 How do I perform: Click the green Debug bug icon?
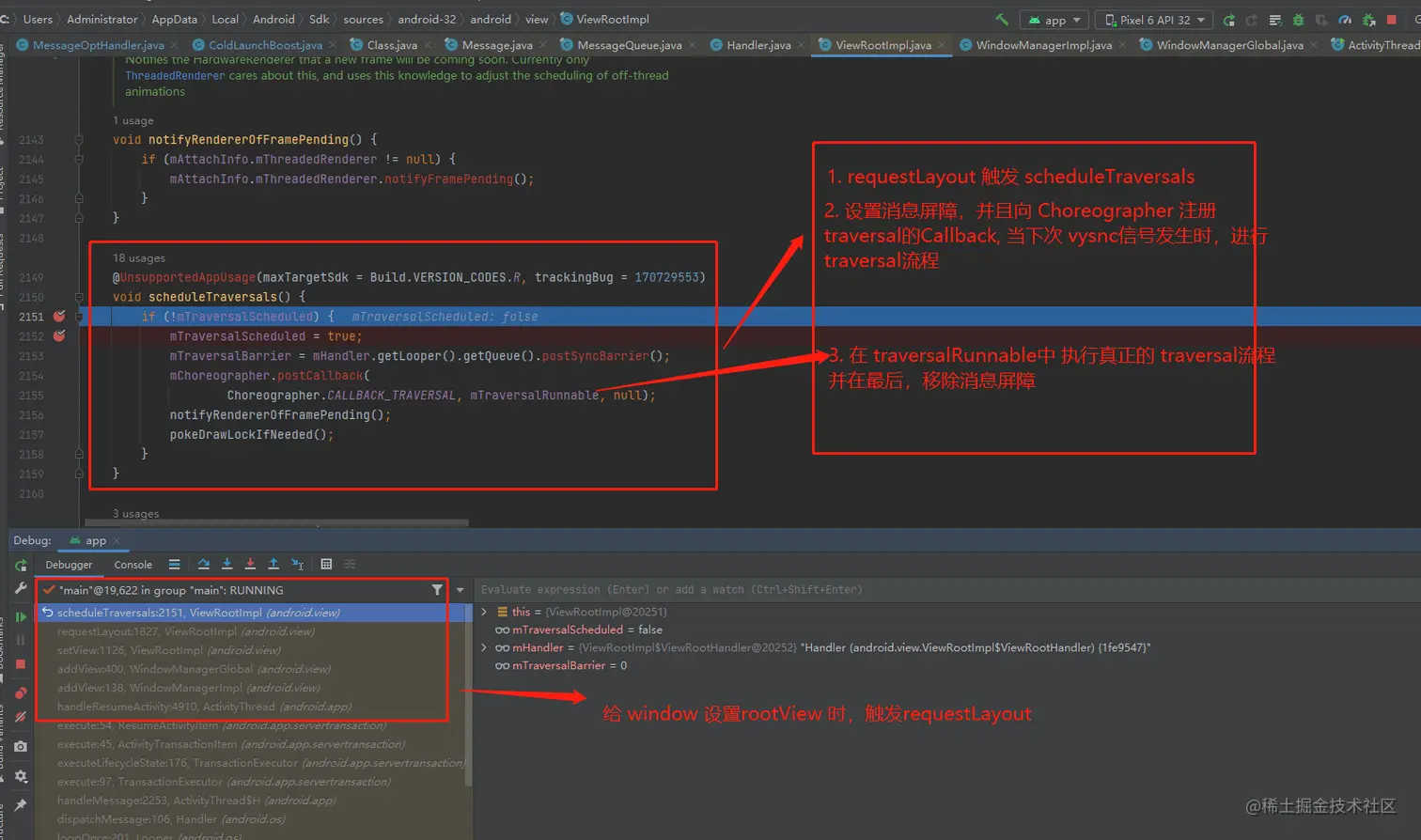click(x=1299, y=20)
